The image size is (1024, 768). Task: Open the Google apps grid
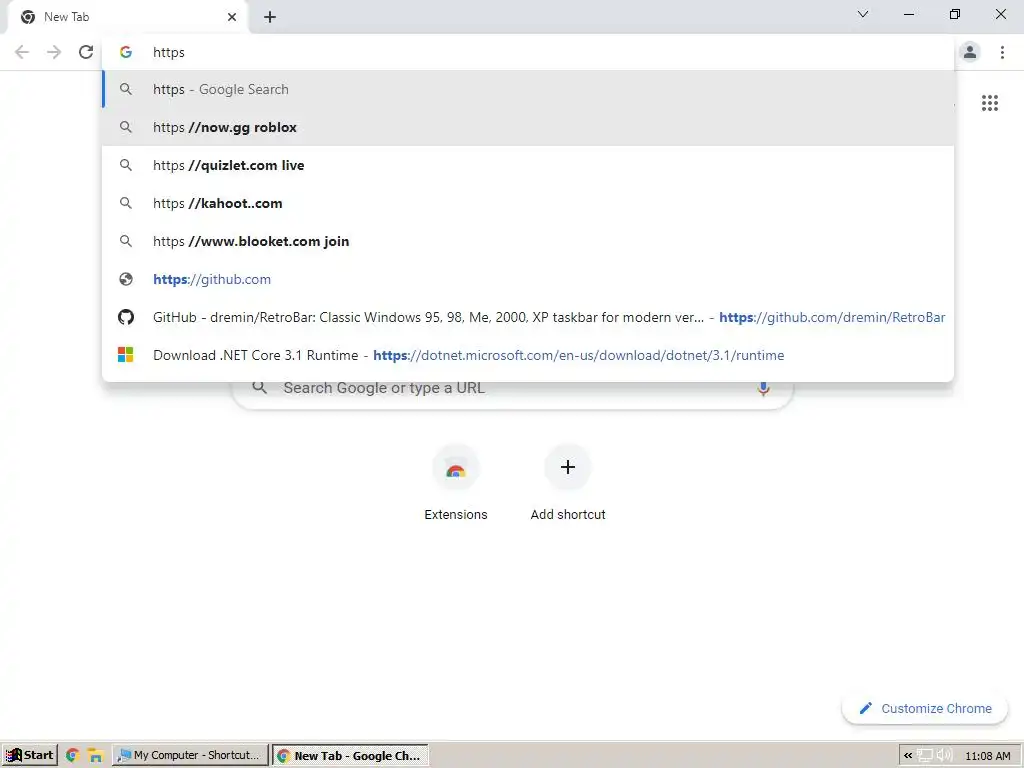pyautogui.click(x=989, y=103)
